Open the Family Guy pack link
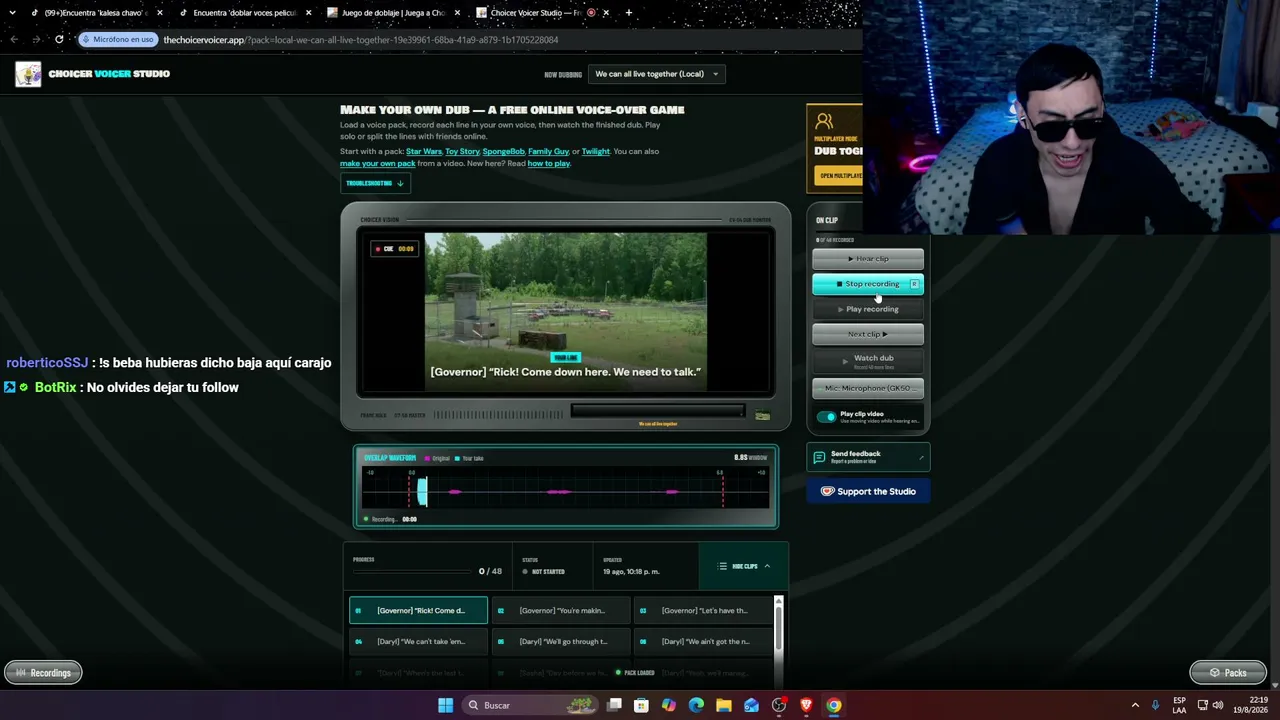 point(548,152)
